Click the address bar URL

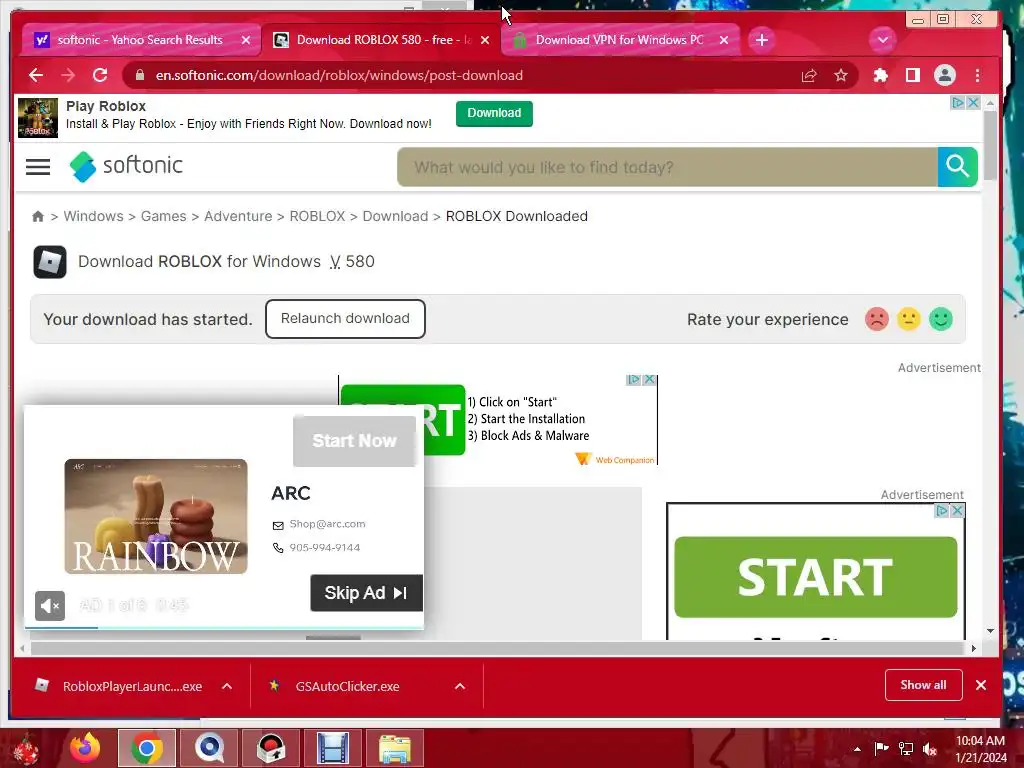[x=339, y=75]
